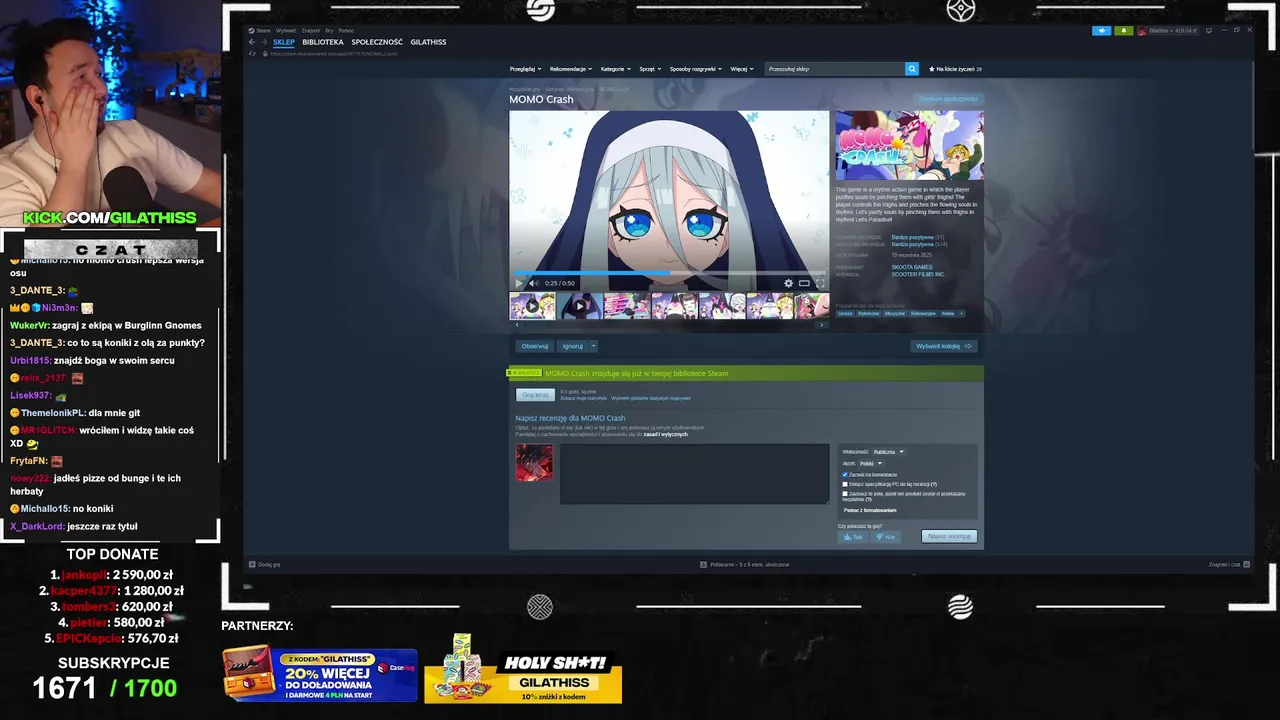The height and width of the screenshot is (720, 1280).
Task: Go back with Steam back arrow
Action: pyautogui.click(x=252, y=42)
